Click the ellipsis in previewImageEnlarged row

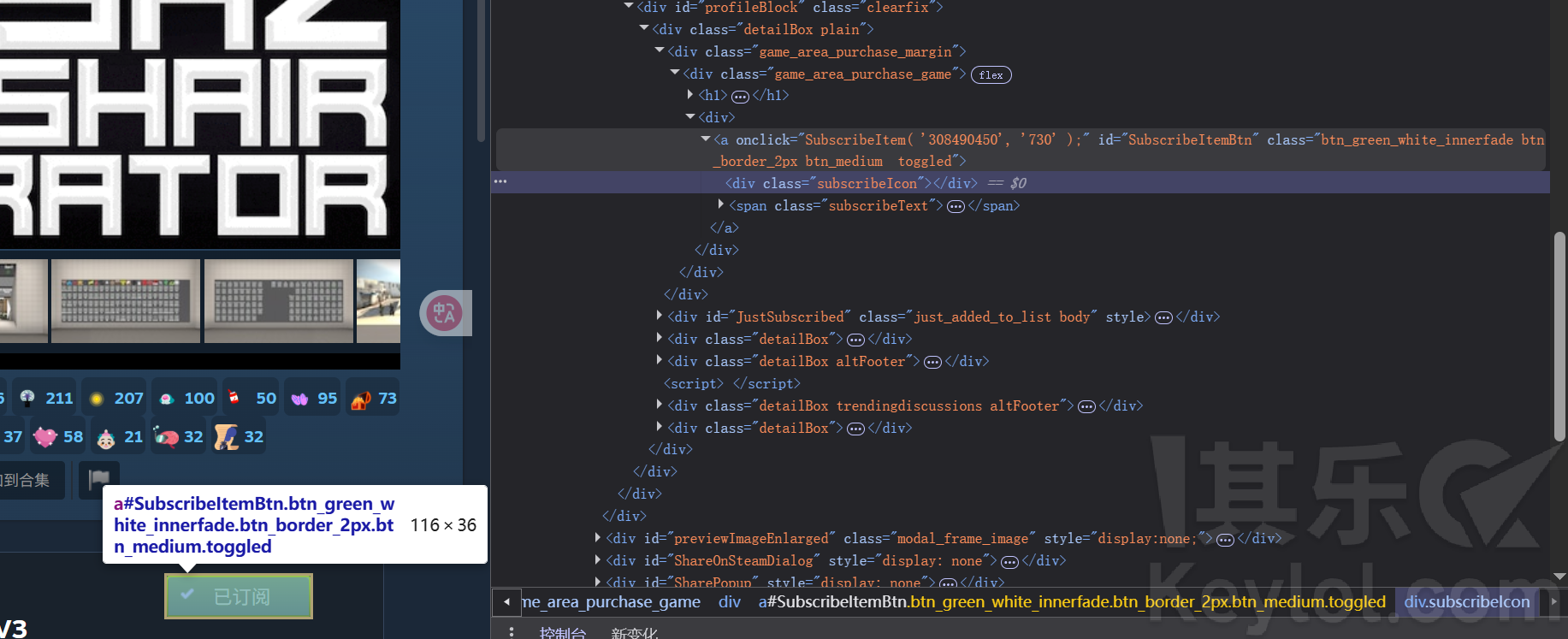click(1225, 539)
